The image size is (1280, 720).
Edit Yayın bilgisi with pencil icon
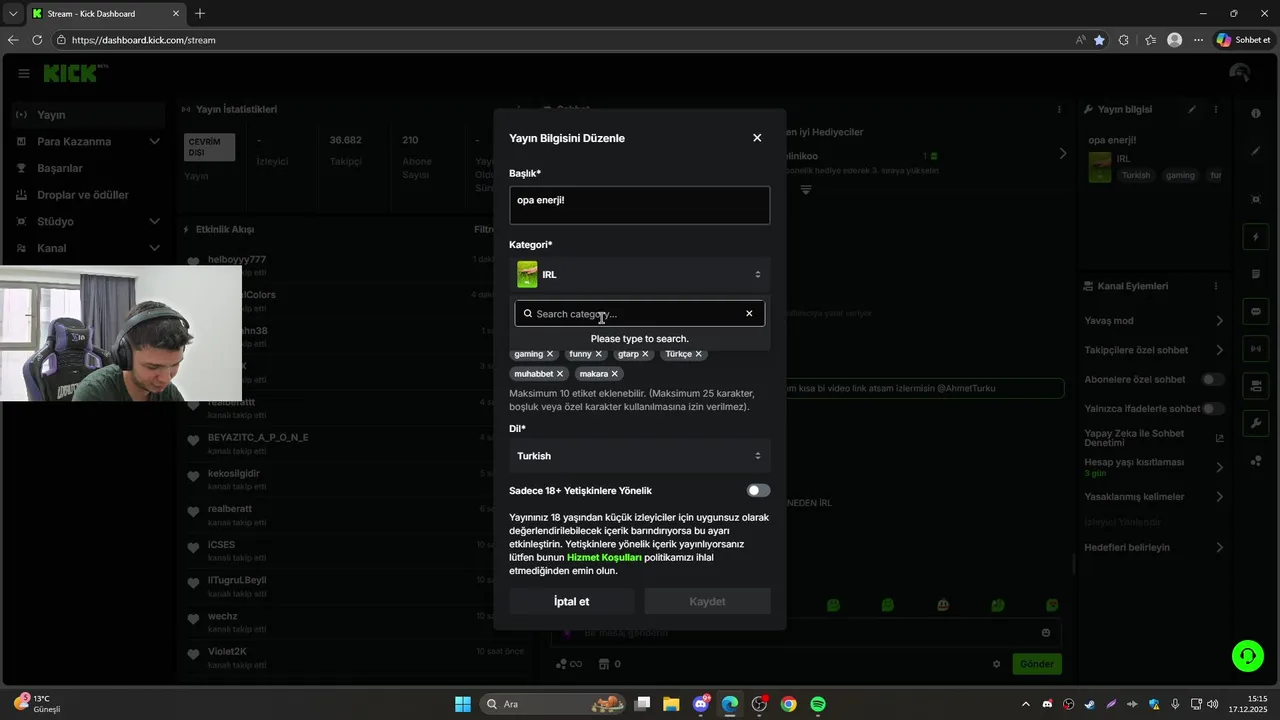point(1192,109)
